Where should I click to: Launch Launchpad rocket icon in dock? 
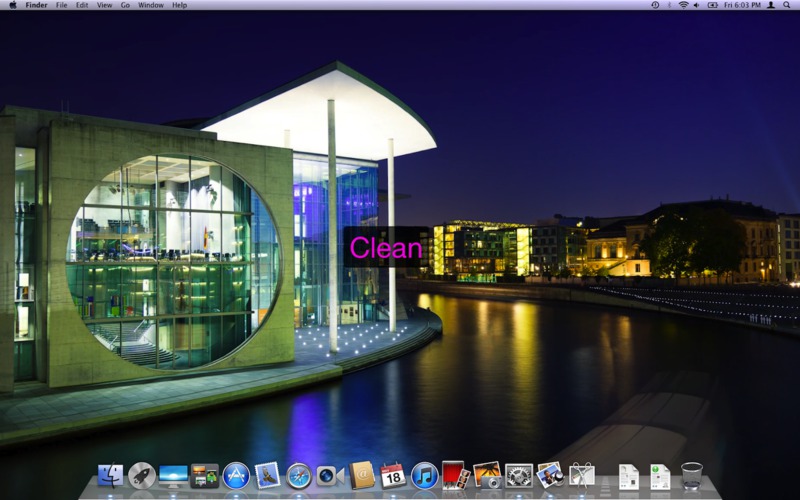pyautogui.click(x=142, y=475)
